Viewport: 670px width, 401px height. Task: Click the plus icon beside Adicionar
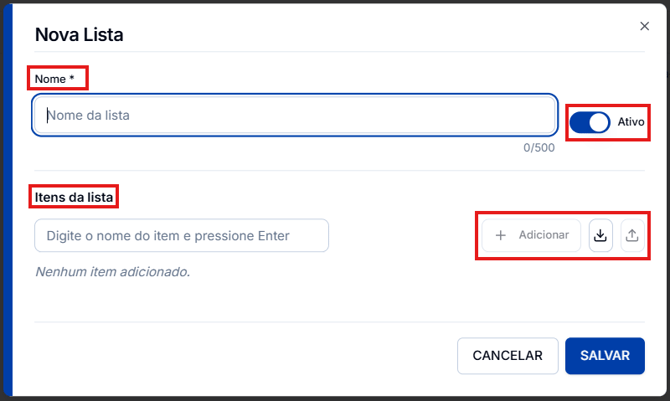coord(500,235)
